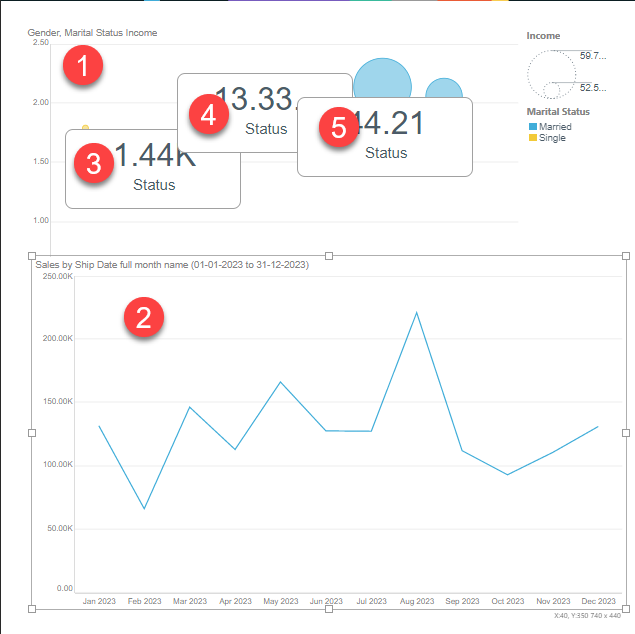Click the red numbered marker 1

pos(83,65)
